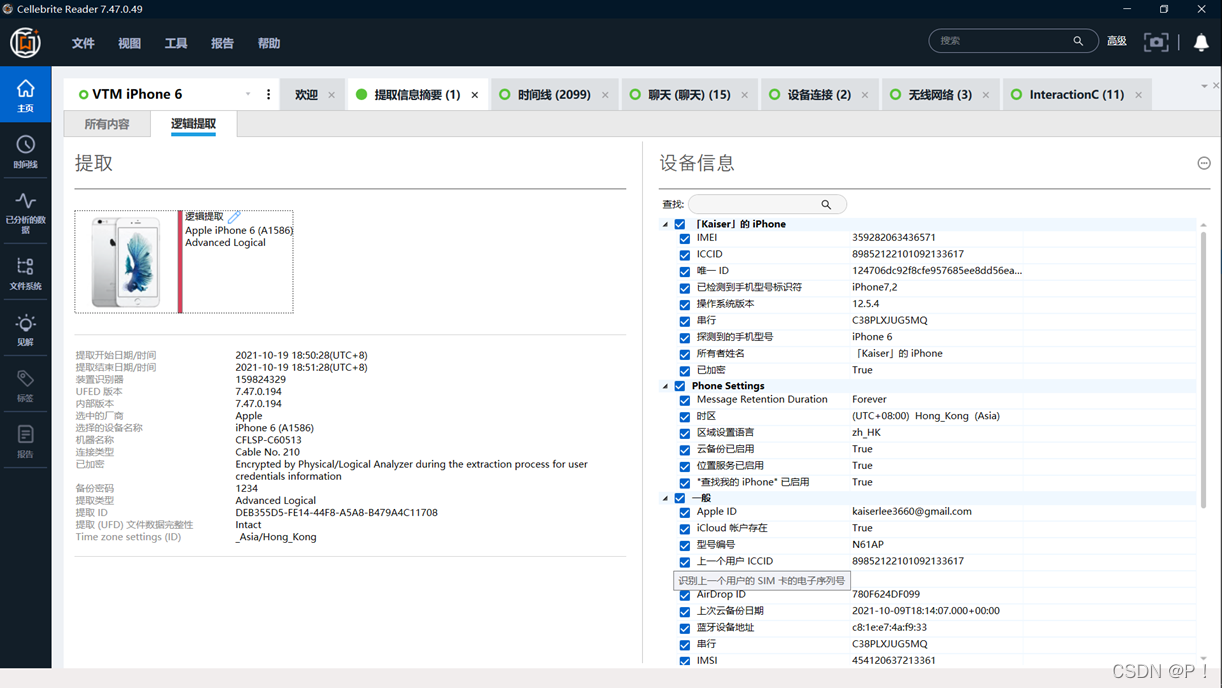Switch to the 设备连接 (2) tab

[818, 95]
